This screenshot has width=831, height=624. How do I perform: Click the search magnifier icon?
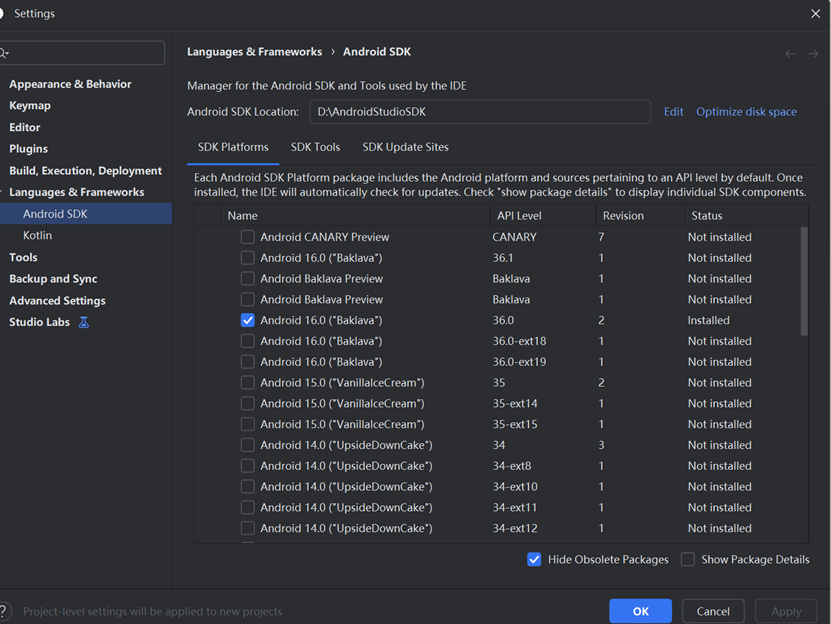(x=3, y=53)
